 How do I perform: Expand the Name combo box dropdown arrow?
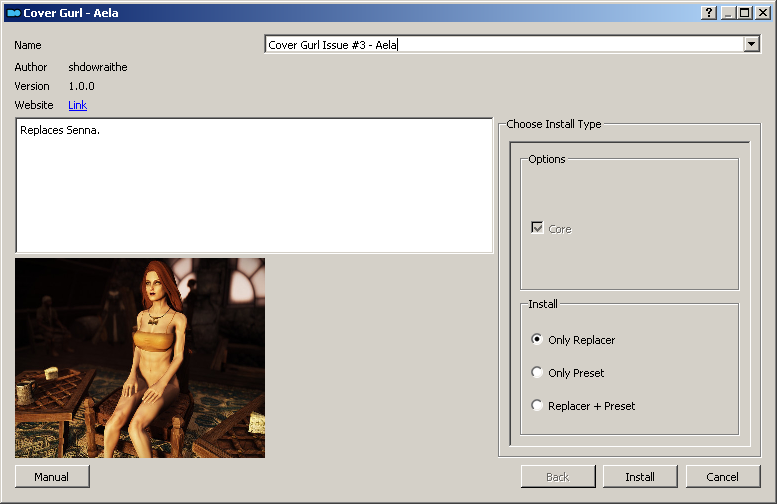click(751, 44)
